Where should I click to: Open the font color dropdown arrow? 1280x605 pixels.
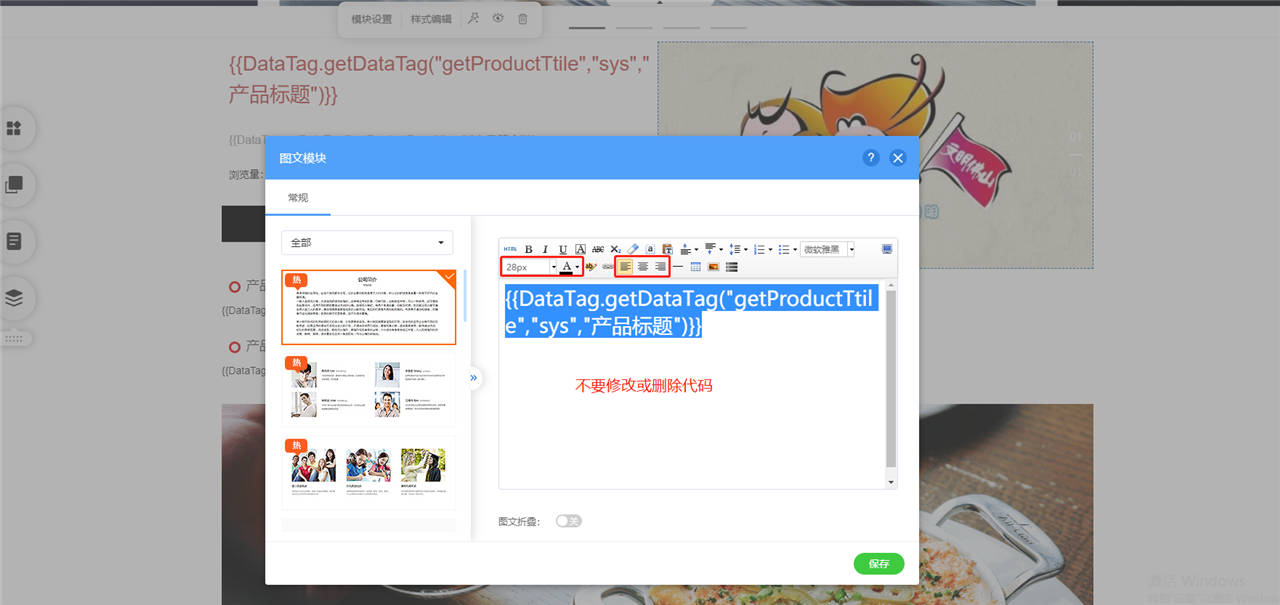[x=577, y=267]
